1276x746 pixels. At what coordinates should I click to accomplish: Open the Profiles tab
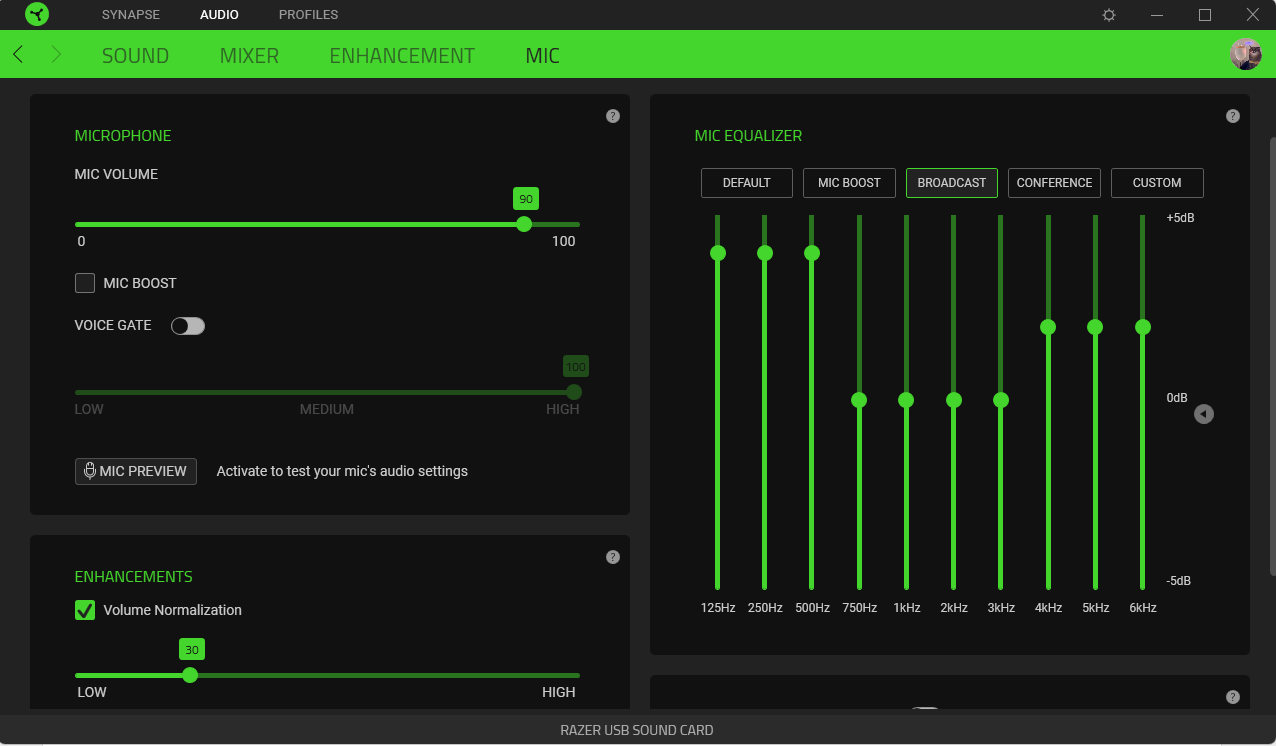pyautogui.click(x=308, y=15)
